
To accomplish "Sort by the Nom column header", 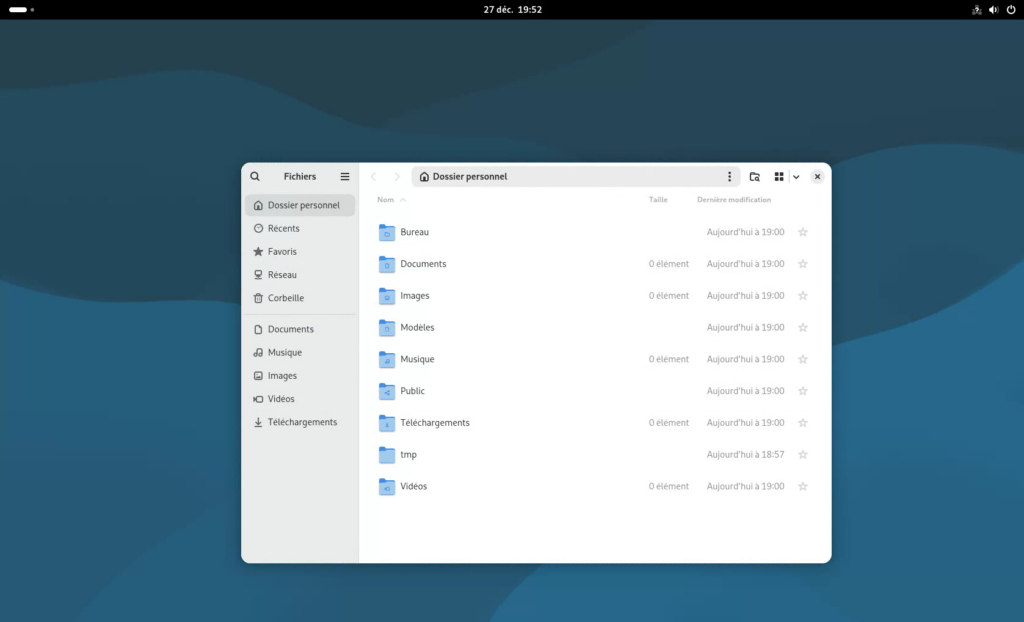I will (386, 200).
